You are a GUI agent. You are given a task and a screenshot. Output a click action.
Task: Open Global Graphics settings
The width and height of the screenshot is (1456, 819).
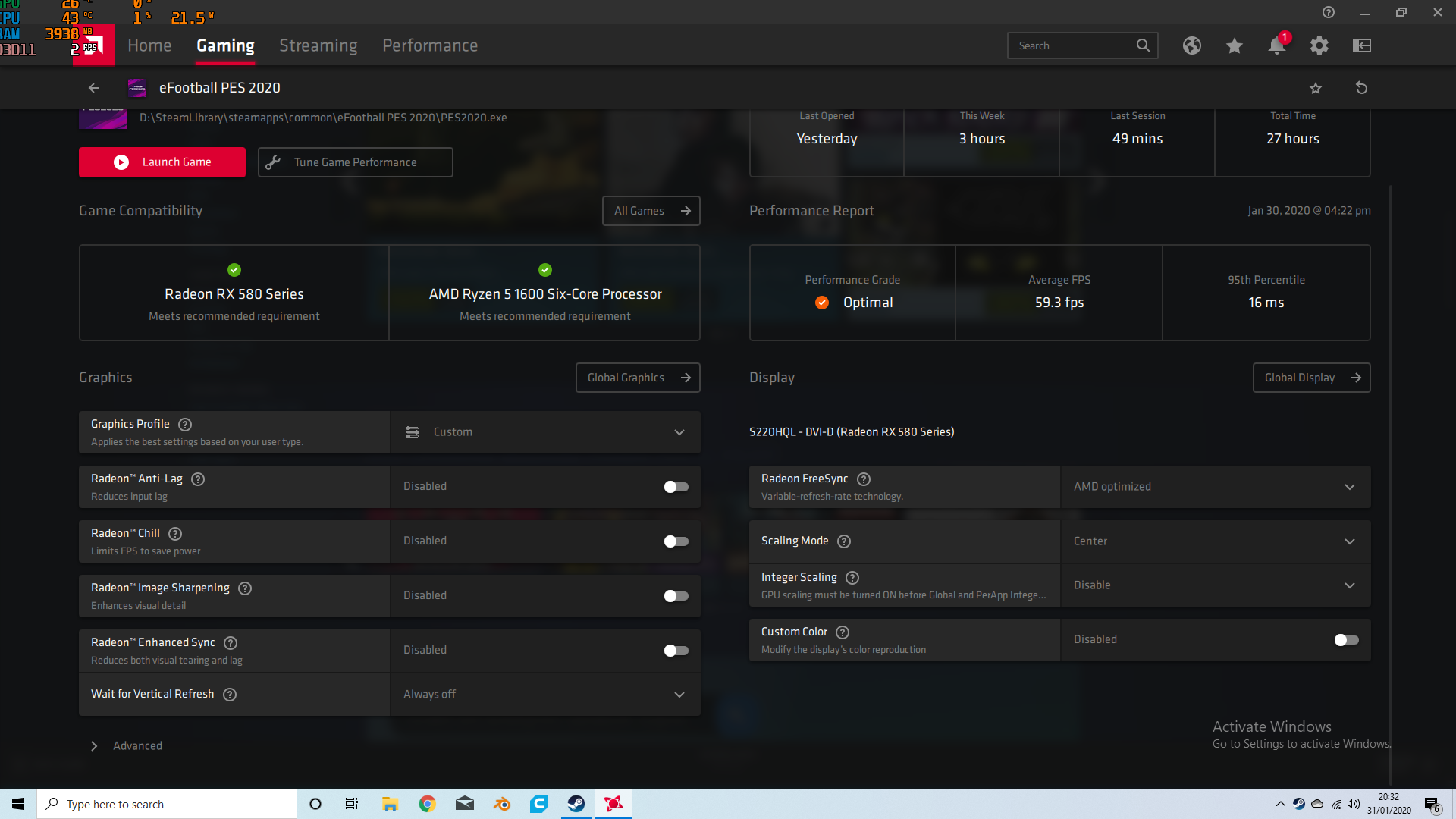(638, 378)
